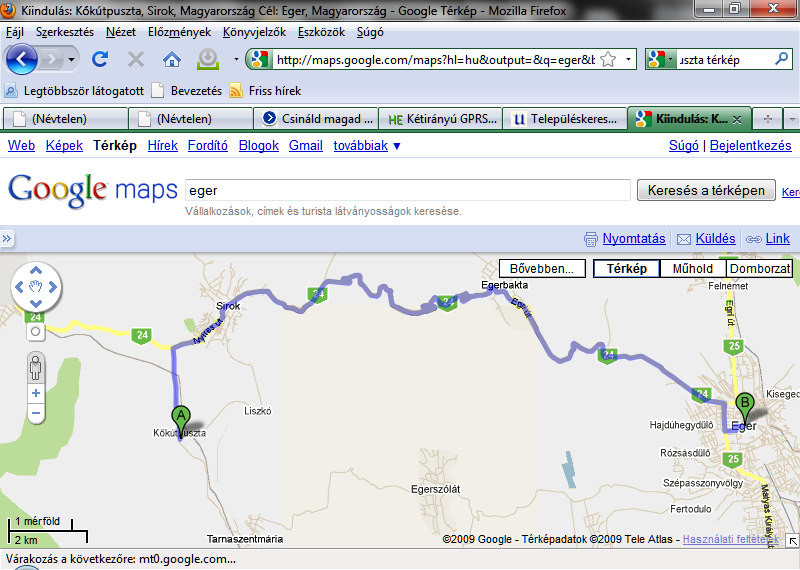Select Térkép map view

coord(627,268)
